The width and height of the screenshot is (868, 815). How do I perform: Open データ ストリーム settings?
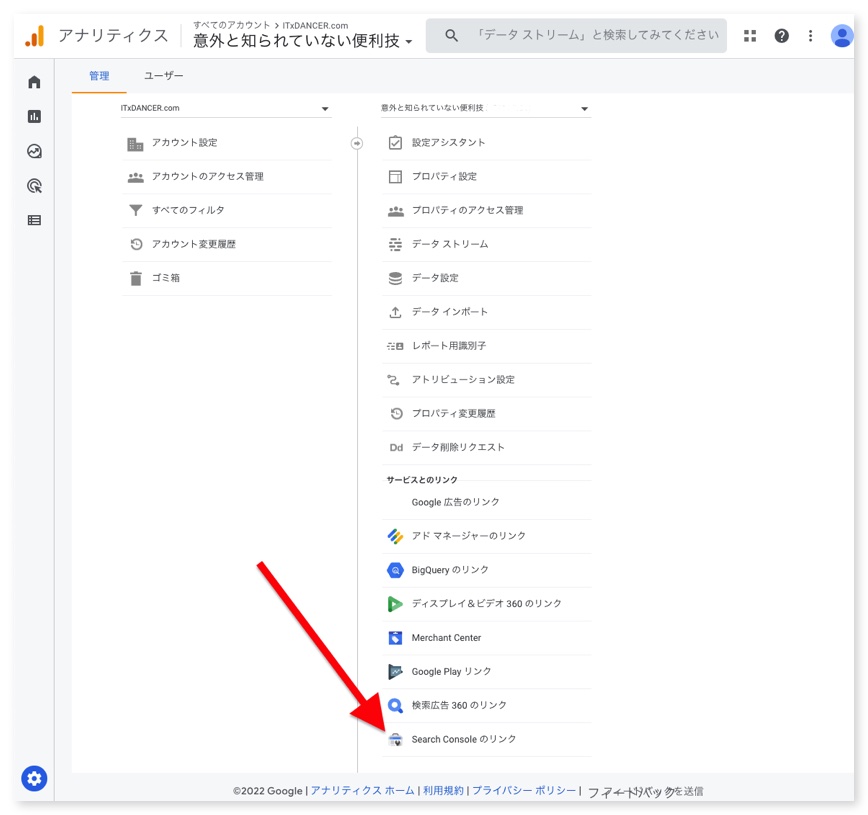tap(450, 244)
